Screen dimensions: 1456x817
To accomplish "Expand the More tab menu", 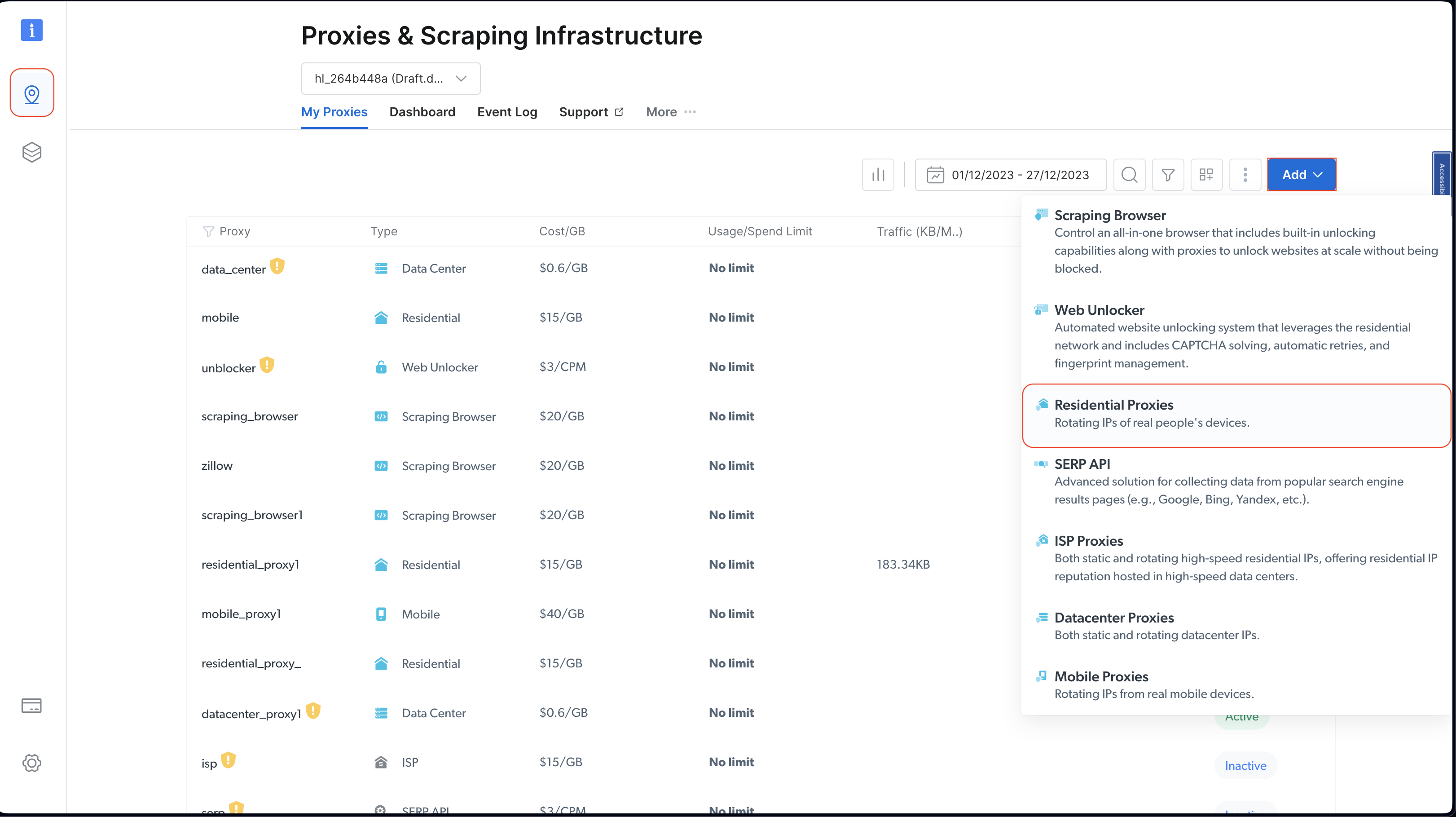I will 670,112.
